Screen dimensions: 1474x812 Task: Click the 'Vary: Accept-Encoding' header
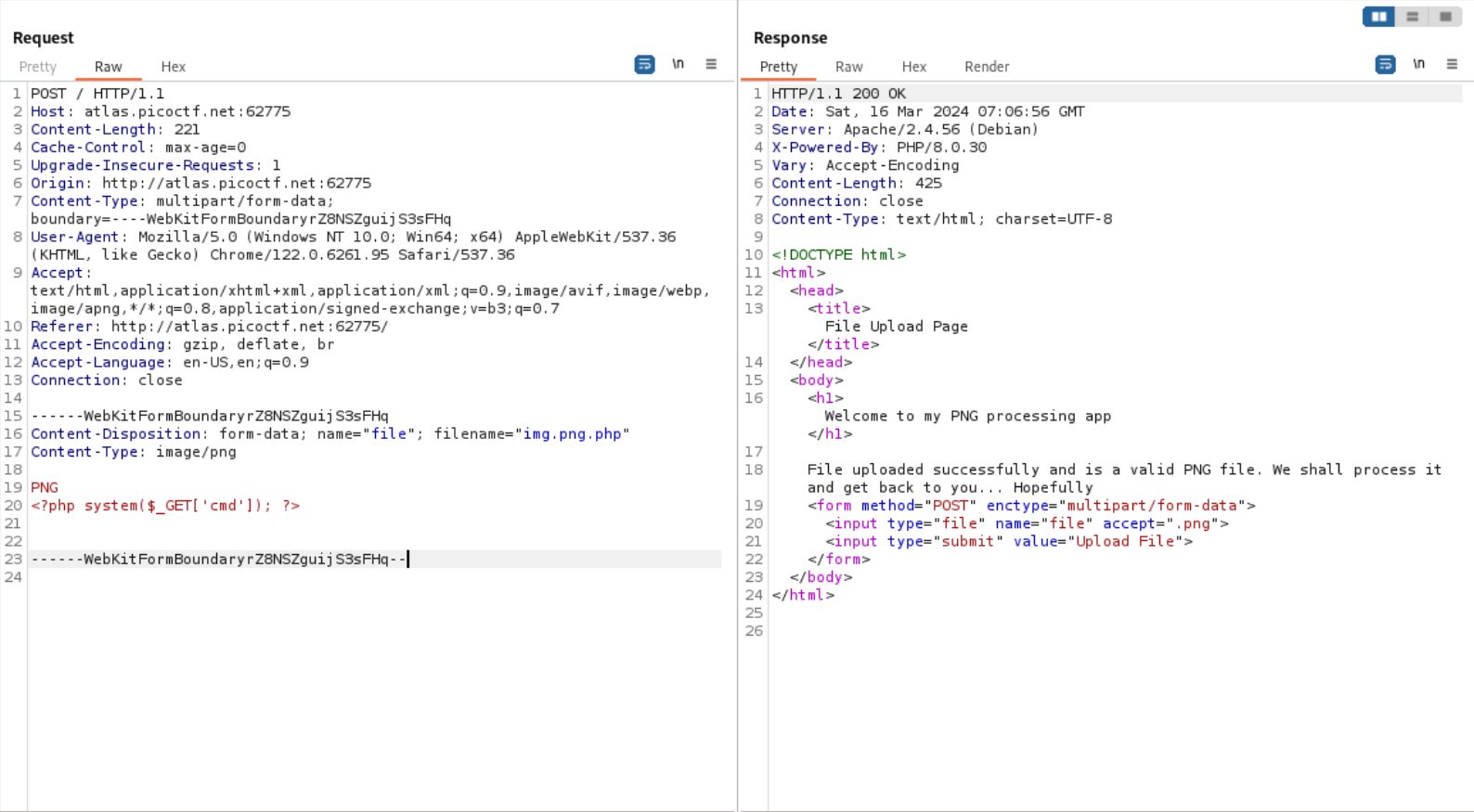[x=865, y=165]
